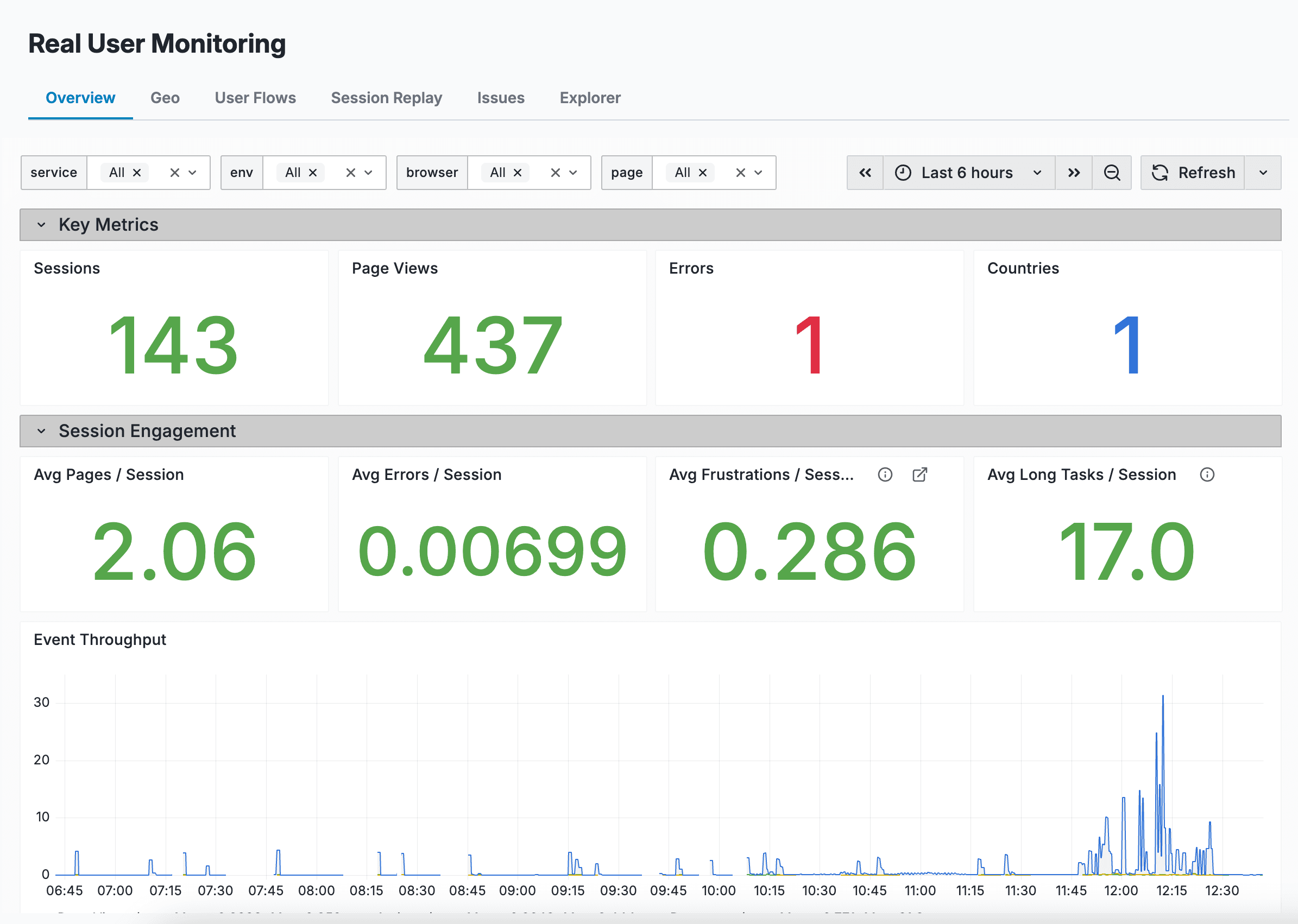Click the value 2.06
Image resolution: width=1298 pixels, height=924 pixels.
pyautogui.click(x=174, y=552)
